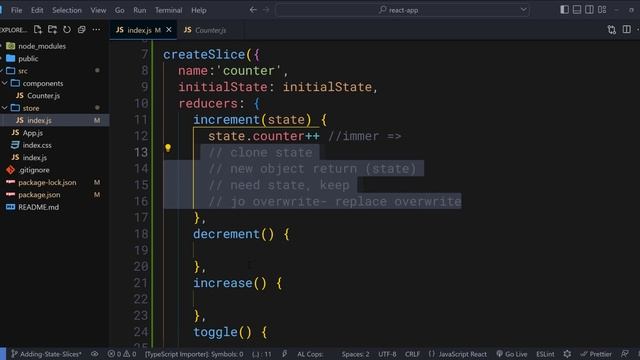
Task: Click line number 13 in the gutter
Action: click(x=141, y=152)
